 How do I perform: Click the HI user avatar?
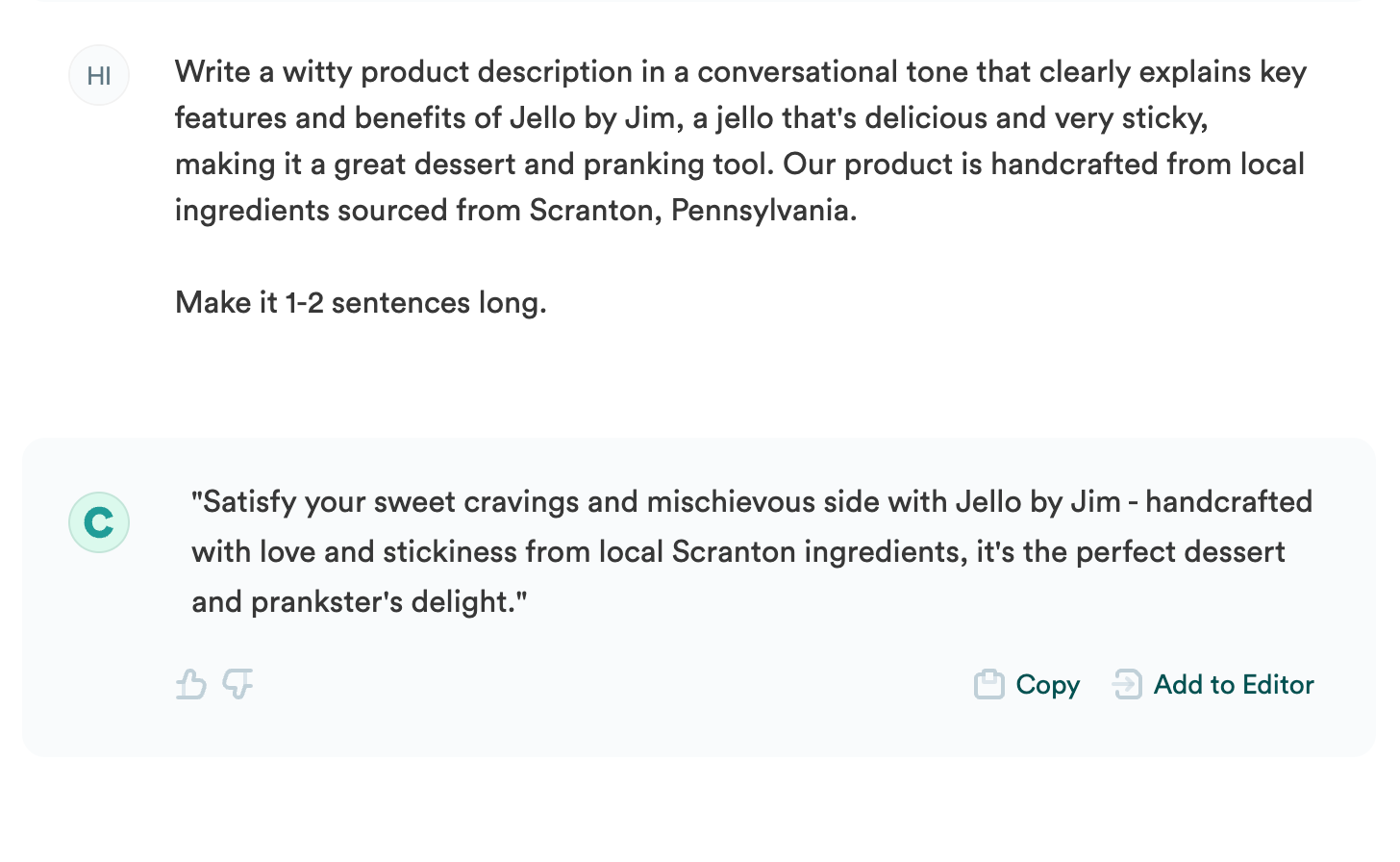pyautogui.click(x=99, y=75)
